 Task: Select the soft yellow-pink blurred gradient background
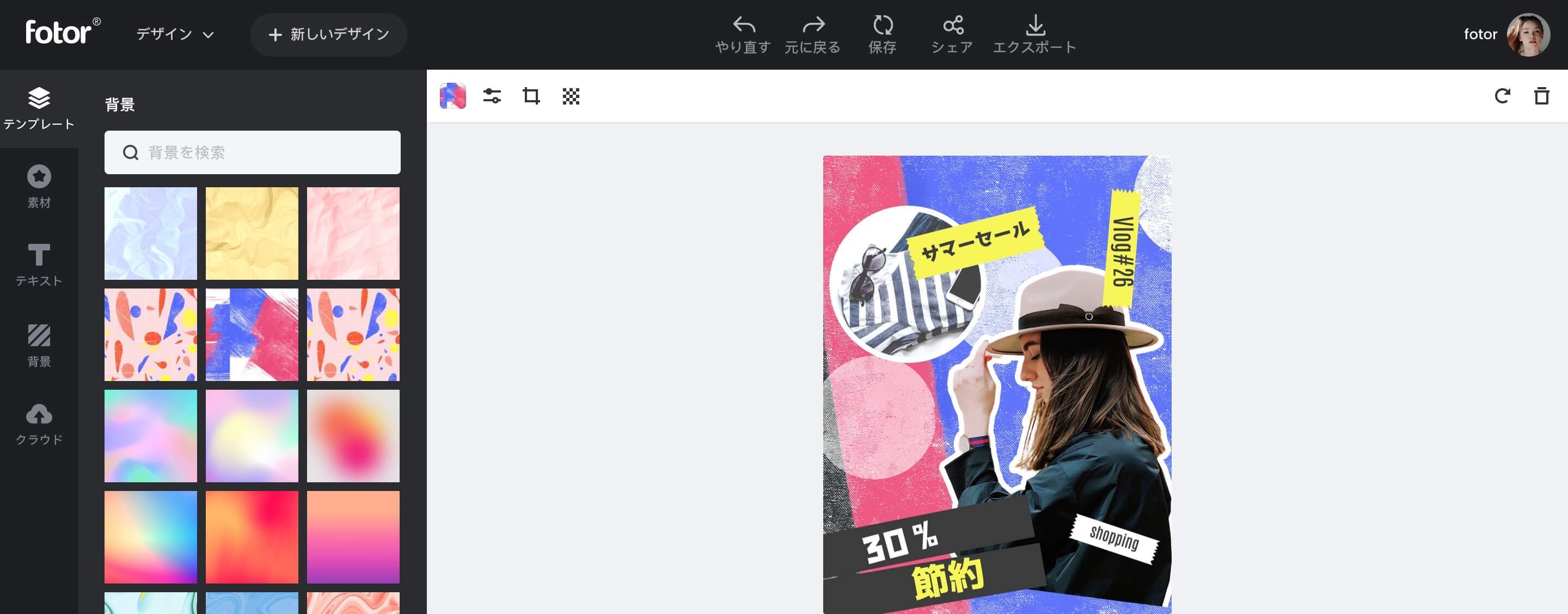[x=252, y=435]
